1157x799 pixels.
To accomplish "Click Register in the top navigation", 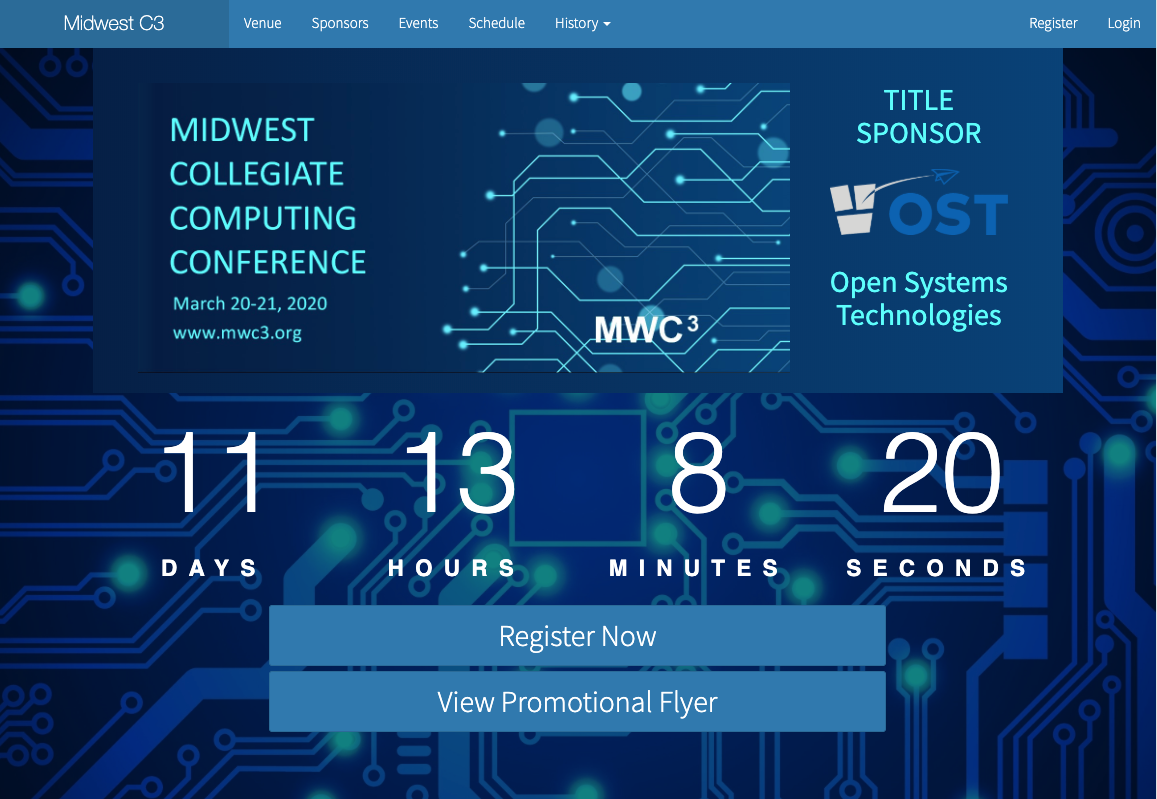I will coord(1053,23).
